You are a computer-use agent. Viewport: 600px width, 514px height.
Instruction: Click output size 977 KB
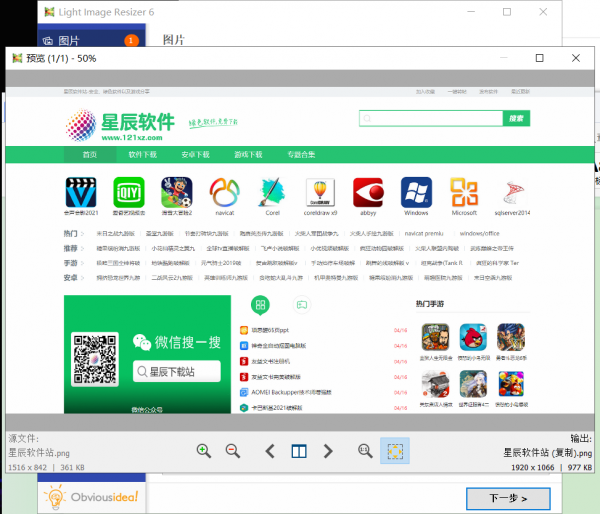click(580, 467)
